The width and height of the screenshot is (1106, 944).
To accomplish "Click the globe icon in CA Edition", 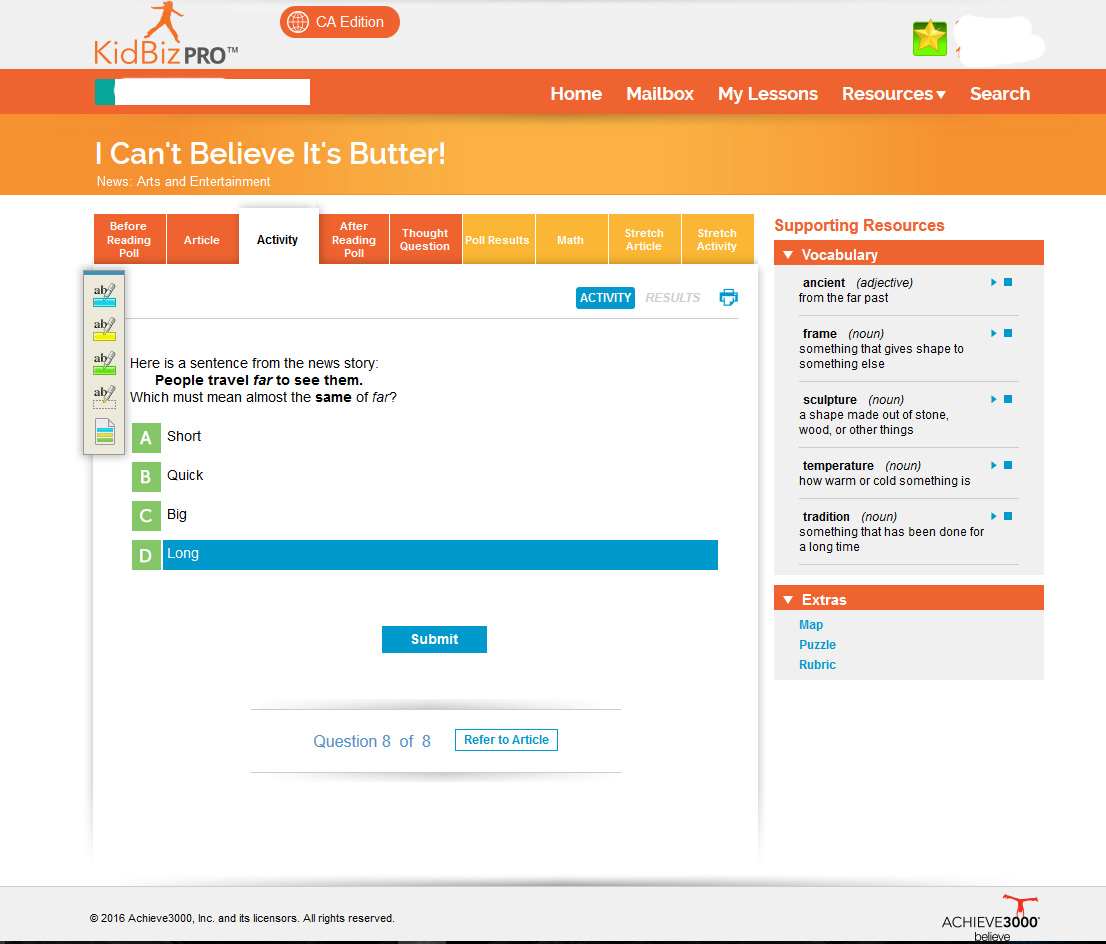I will click(x=297, y=22).
